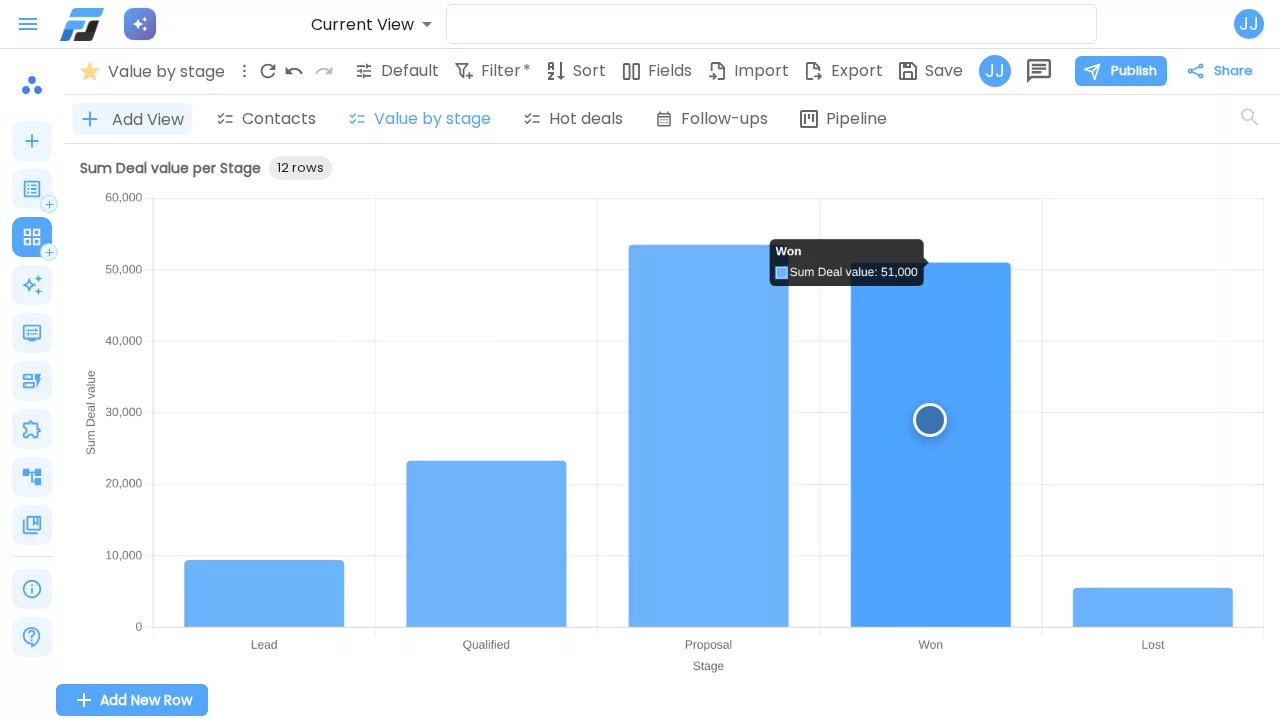This screenshot has width=1280, height=720.
Task: Click the Share button
Action: coord(1219,71)
